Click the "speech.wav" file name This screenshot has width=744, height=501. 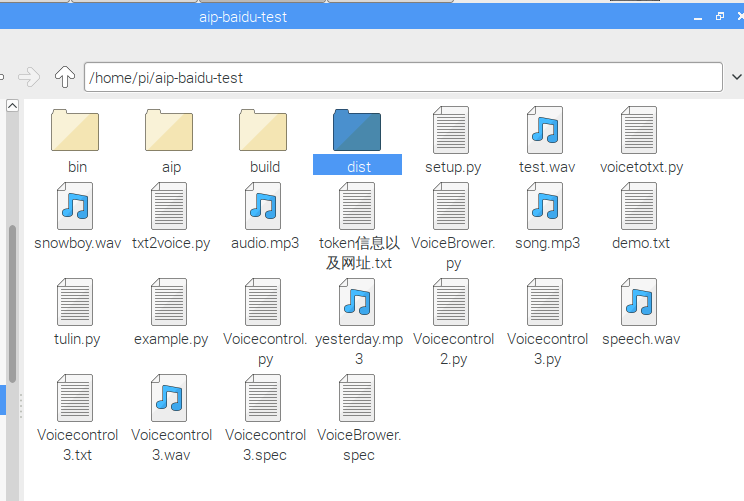pos(641,339)
